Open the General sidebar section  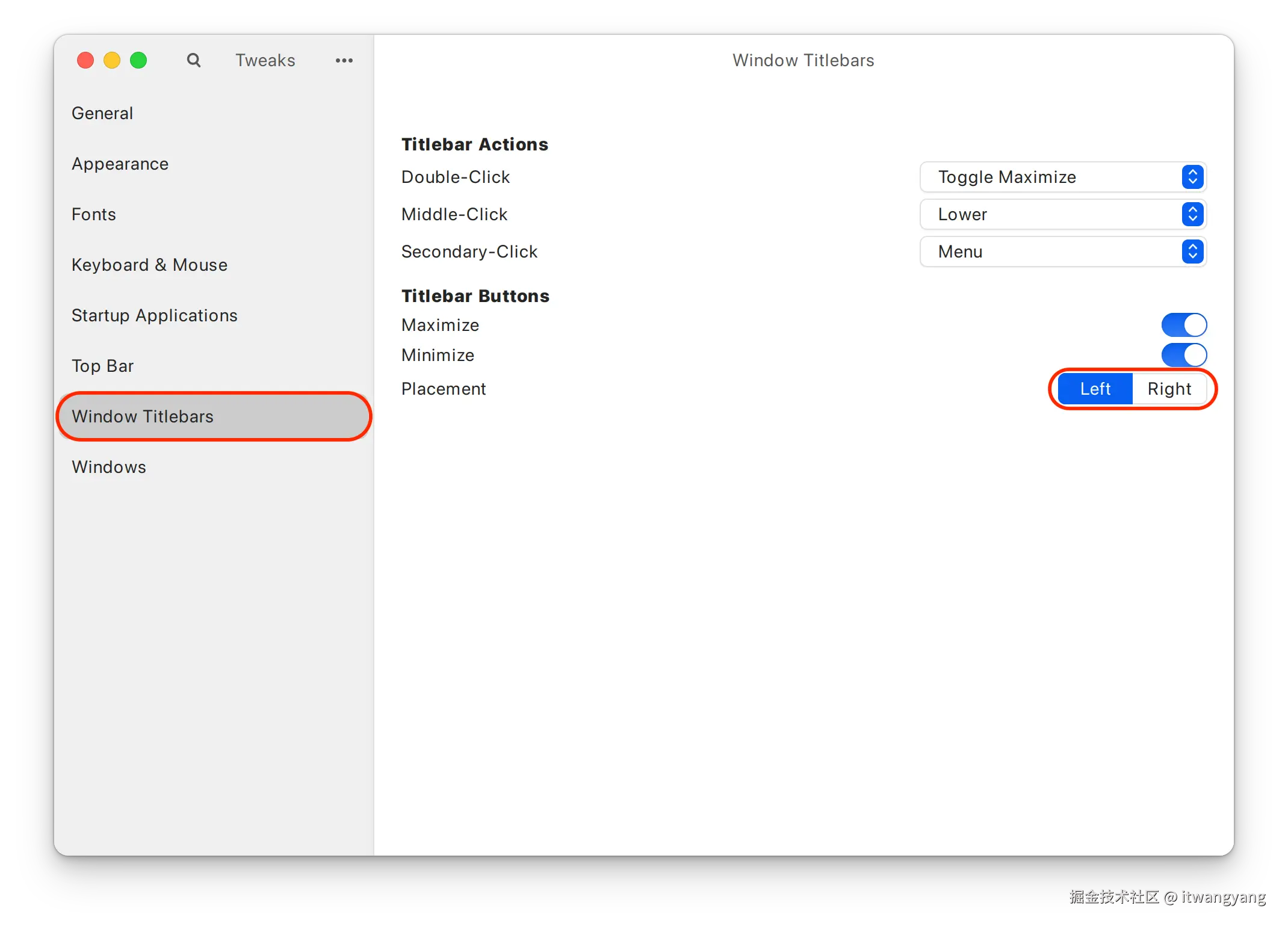[x=102, y=113]
